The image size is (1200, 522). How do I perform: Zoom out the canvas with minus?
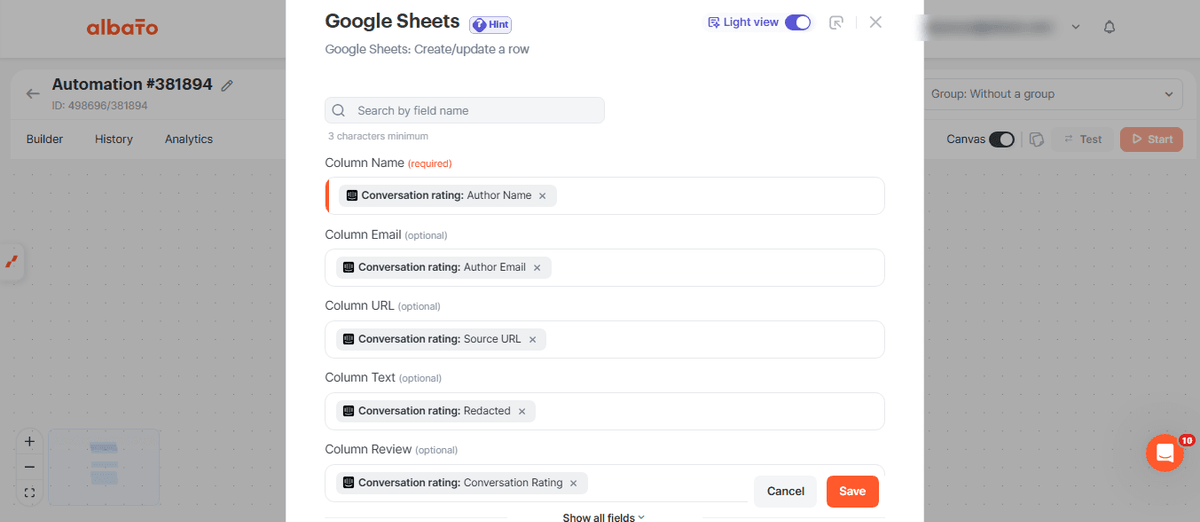pos(29,467)
